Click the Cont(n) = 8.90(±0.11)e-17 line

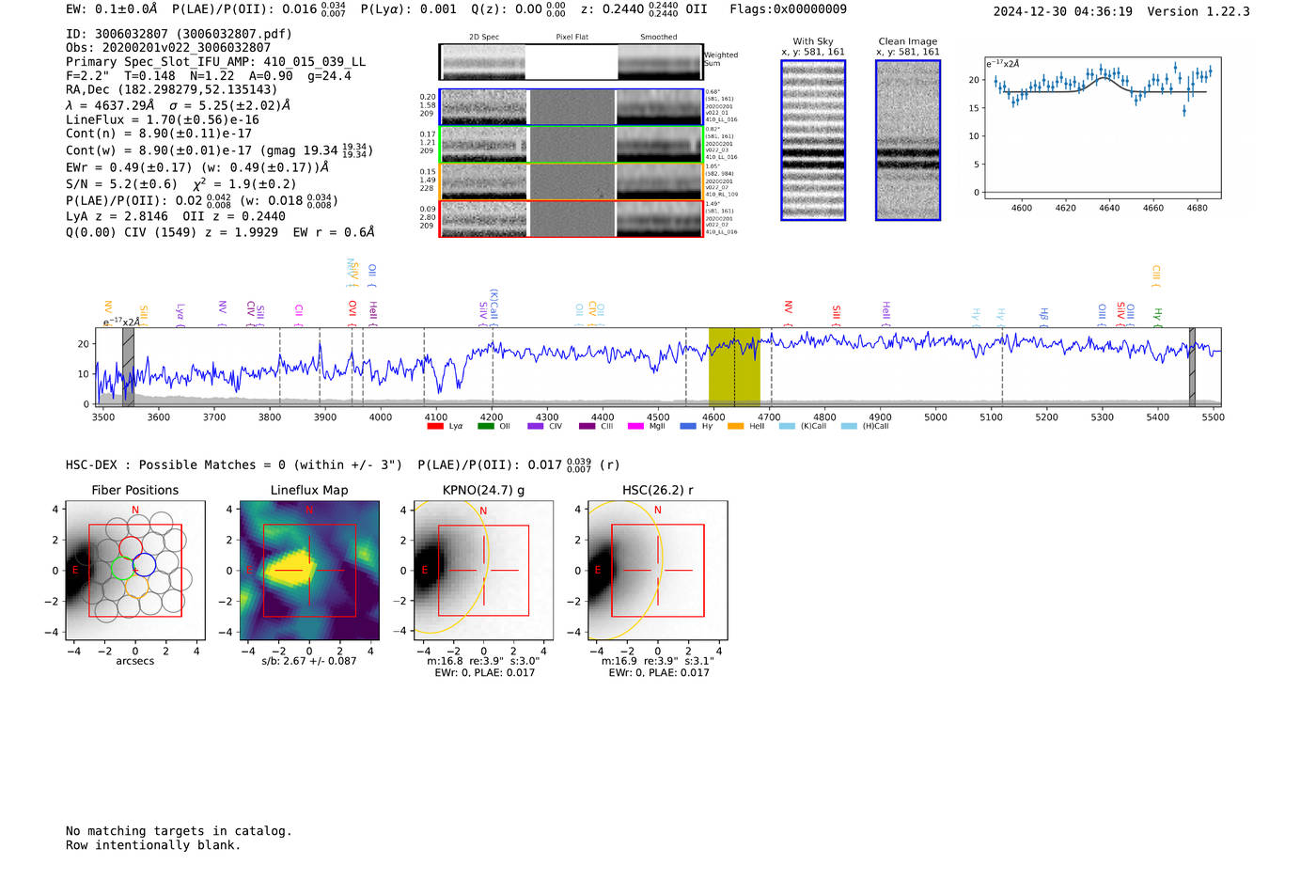[159, 134]
